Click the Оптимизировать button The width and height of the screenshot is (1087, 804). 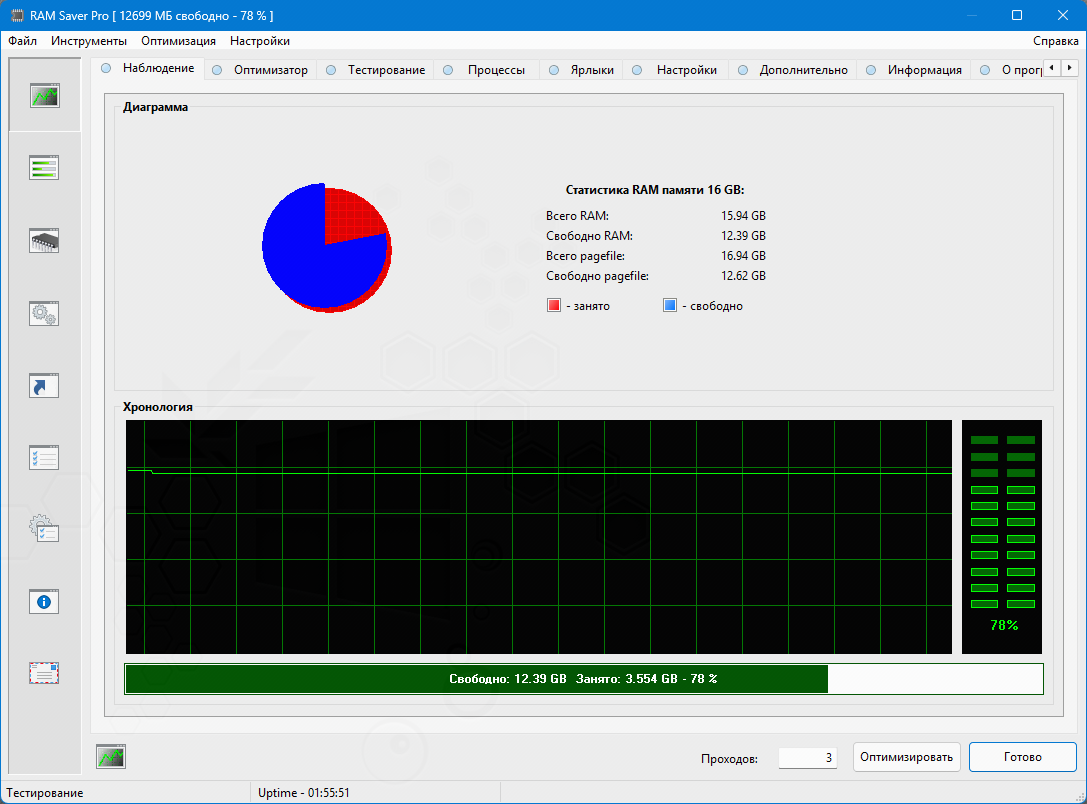click(907, 757)
